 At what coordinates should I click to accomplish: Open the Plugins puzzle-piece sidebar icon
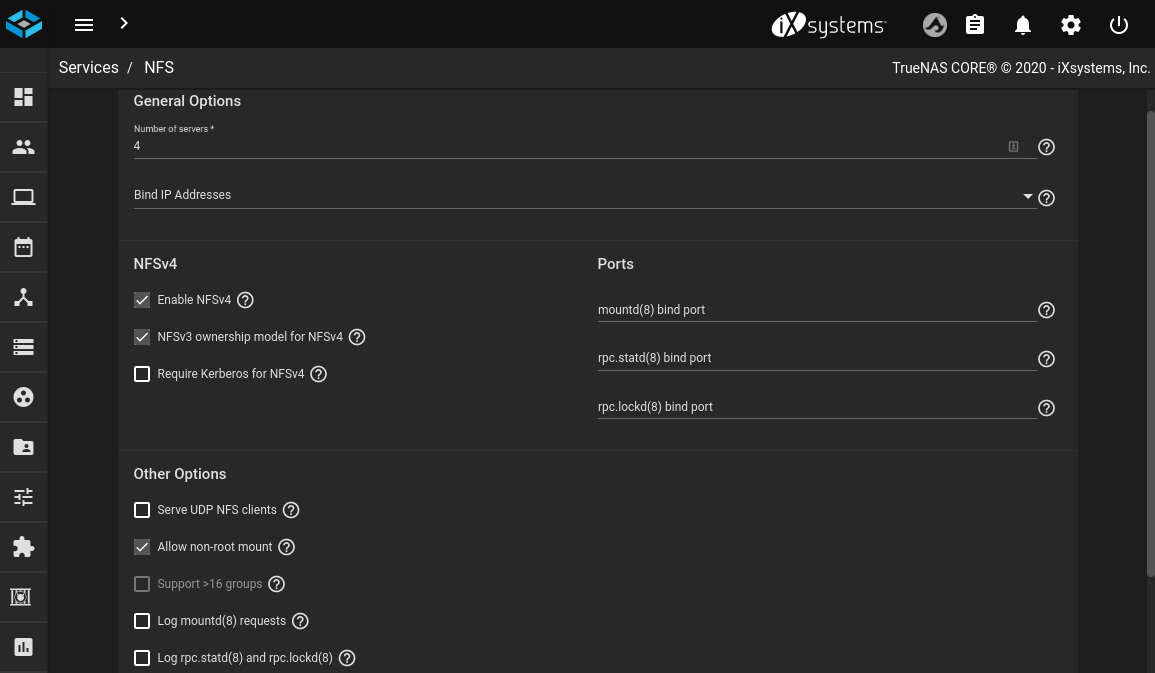(x=23, y=547)
